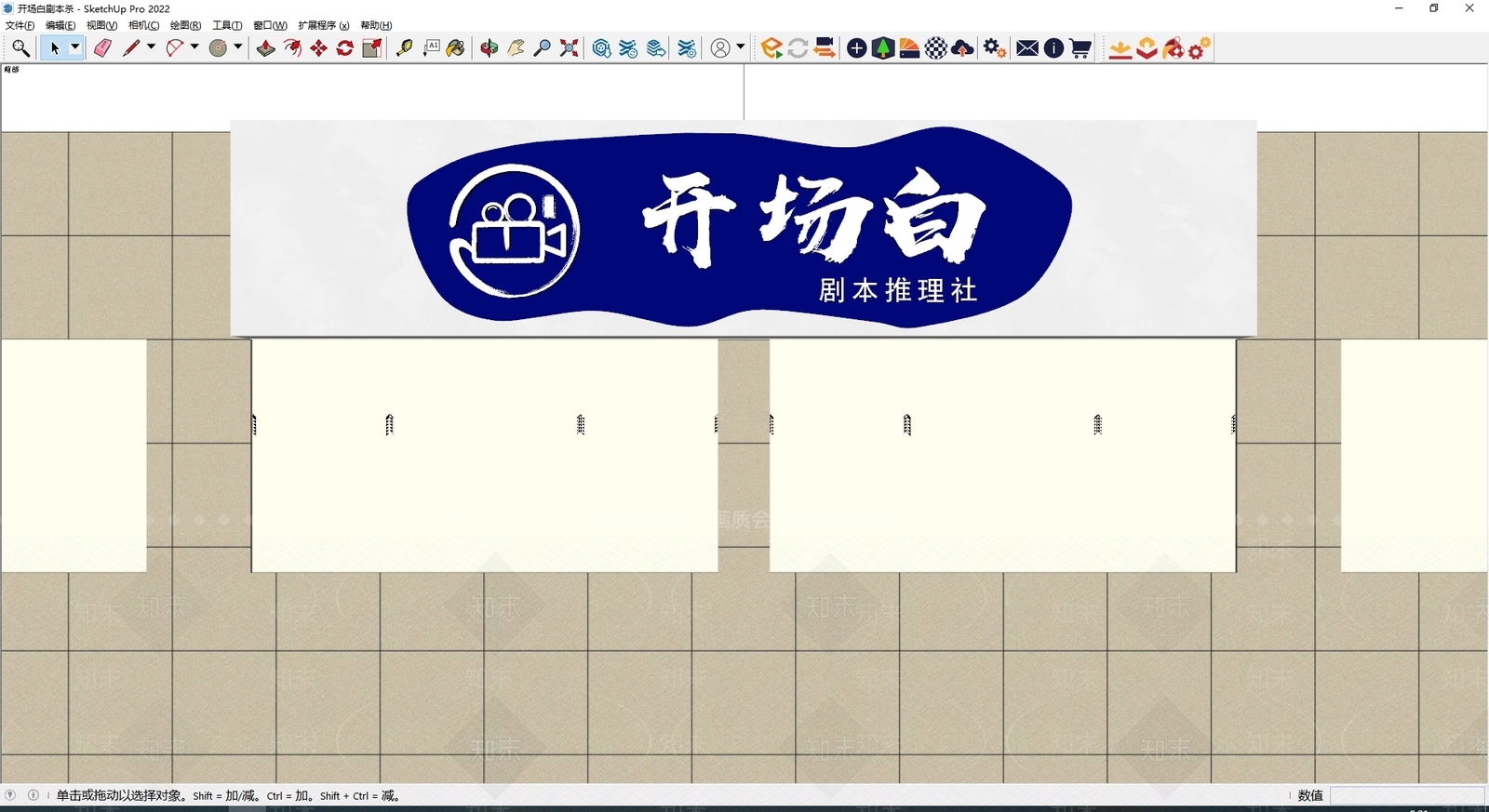Open the 相机(C) menu

click(x=144, y=25)
